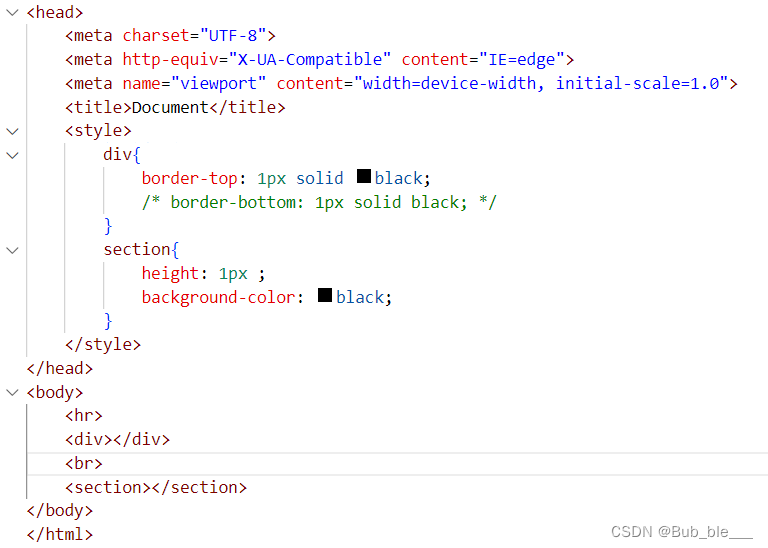Place cursor on the br tag
The width and height of the screenshot is (768, 548).
click(84, 463)
